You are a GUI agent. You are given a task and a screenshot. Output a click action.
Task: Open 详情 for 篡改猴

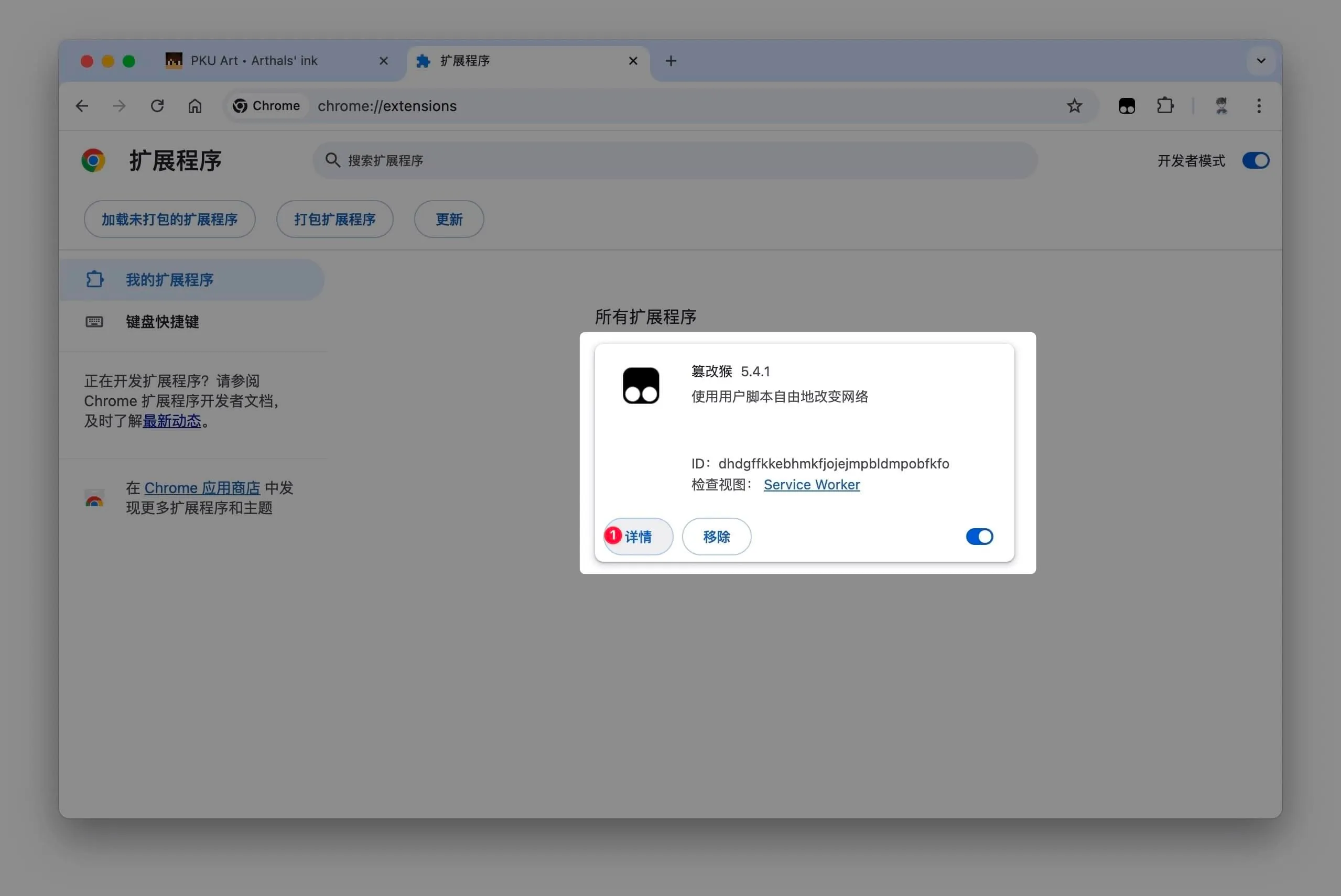639,537
